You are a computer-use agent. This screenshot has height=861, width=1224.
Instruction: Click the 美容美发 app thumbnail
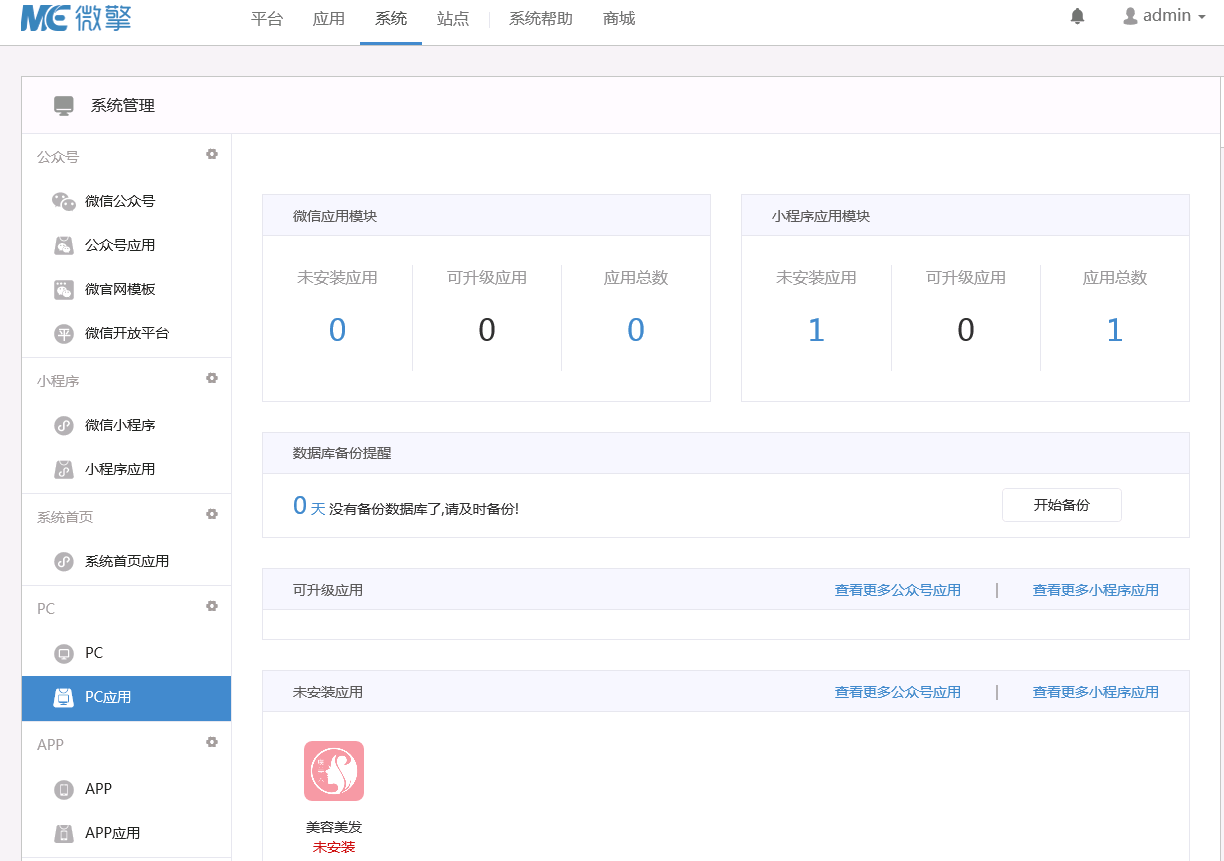[334, 771]
